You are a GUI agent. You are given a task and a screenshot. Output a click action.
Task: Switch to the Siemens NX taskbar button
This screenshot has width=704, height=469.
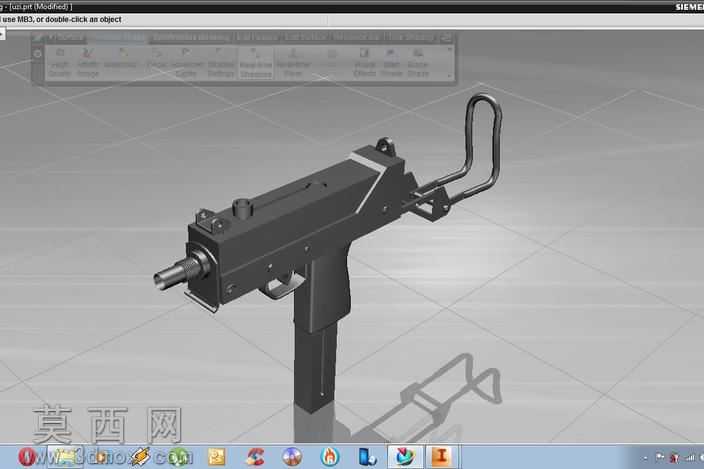(405, 457)
